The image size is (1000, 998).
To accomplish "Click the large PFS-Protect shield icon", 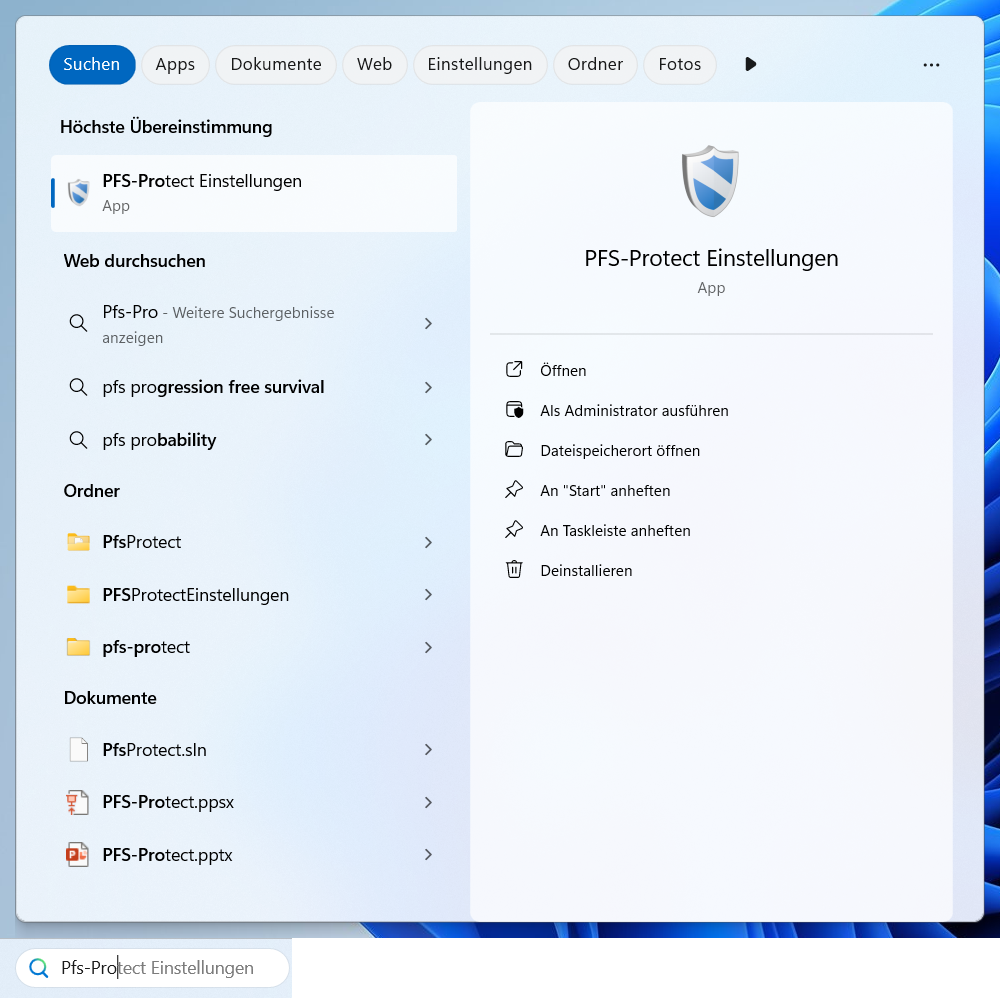I will click(x=710, y=181).
